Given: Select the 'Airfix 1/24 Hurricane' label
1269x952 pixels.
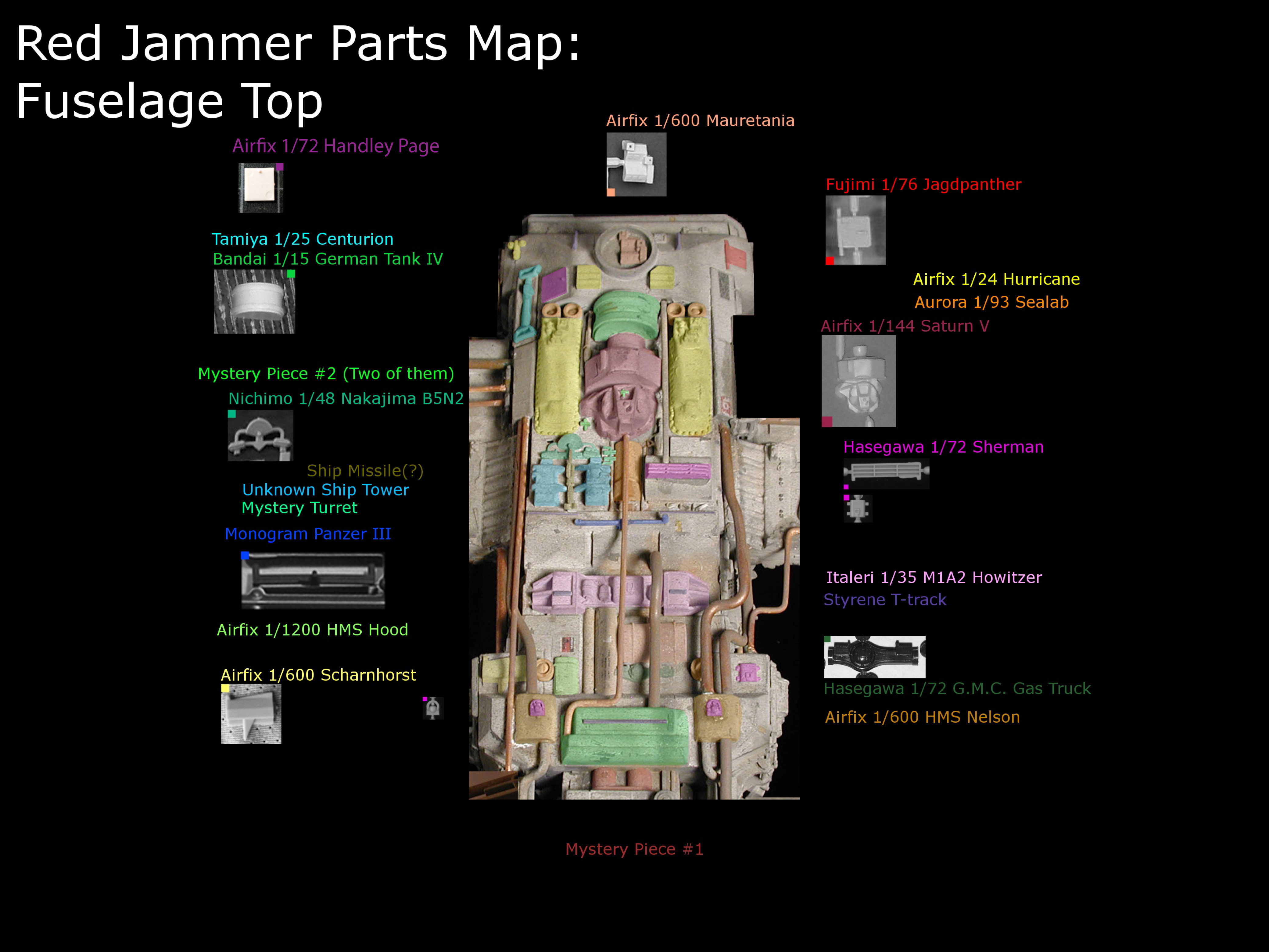Looking at the screenshot, I should pos(996,279).
